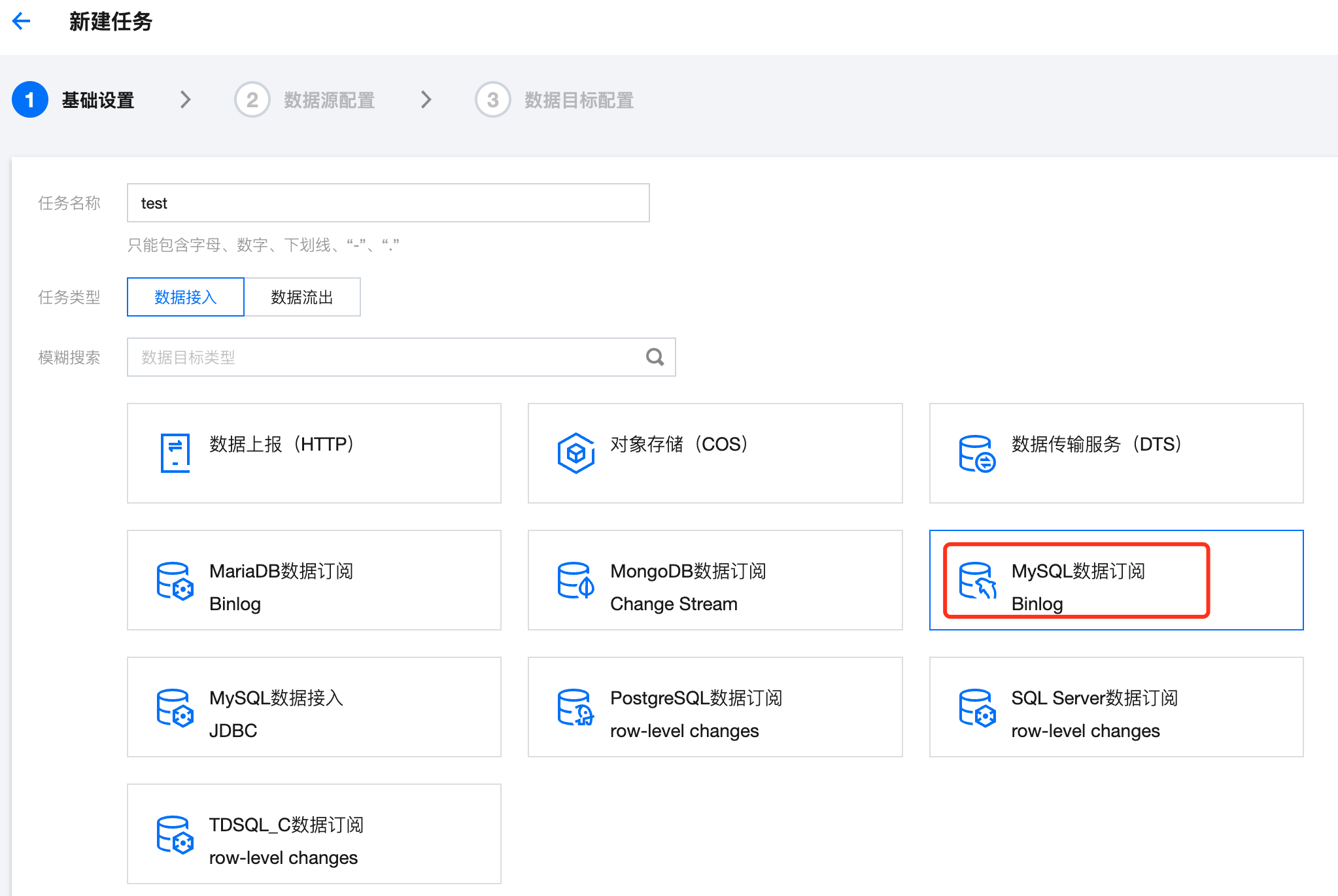Image resolution: width=1338 pixels, height=896 pixels.
Task: Click the name rule hint 只能包含字母
Action: pyautogui.click(x=264, y=245)
